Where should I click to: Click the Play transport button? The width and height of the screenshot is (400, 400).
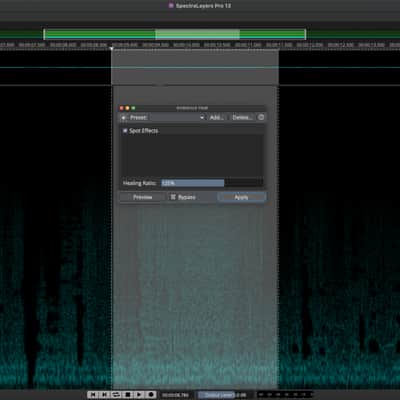[139, 395]
